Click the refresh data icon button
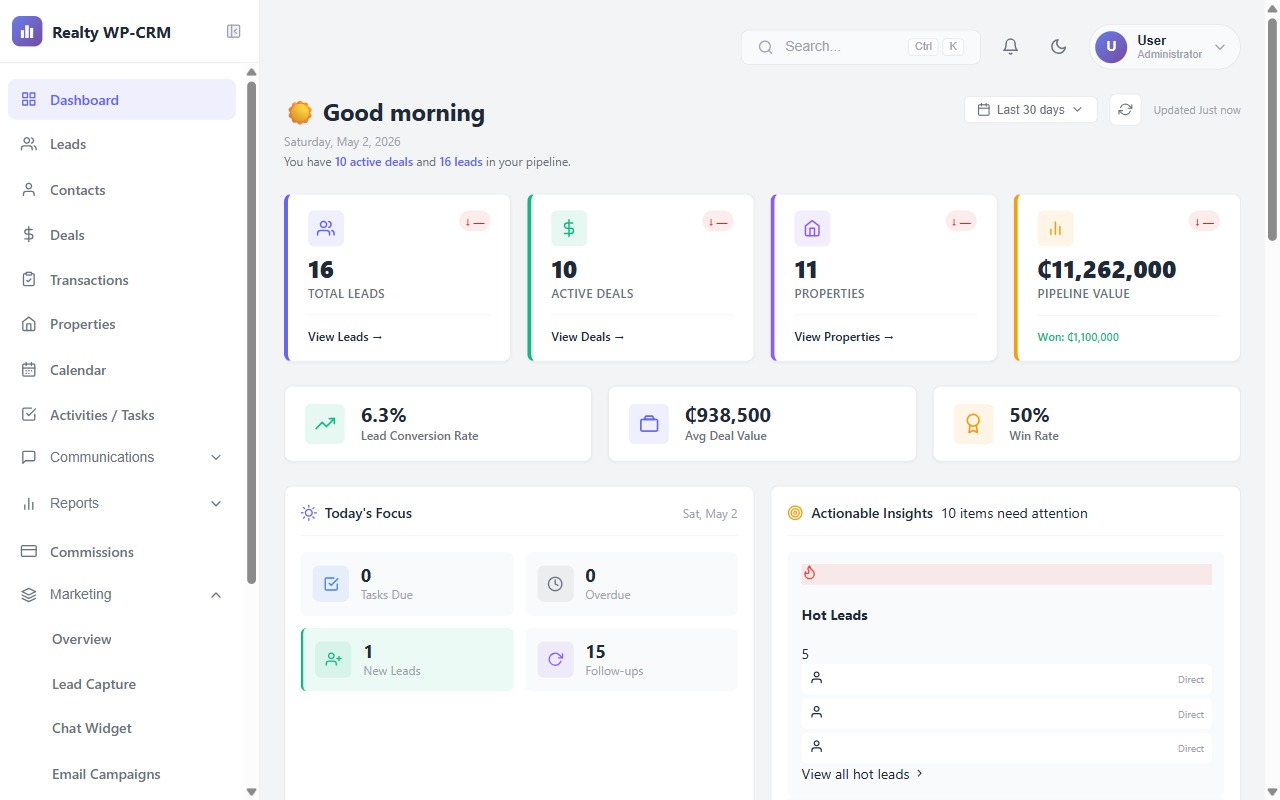The width and height of the screenshot is (1280, 800). pos(1125,110)
